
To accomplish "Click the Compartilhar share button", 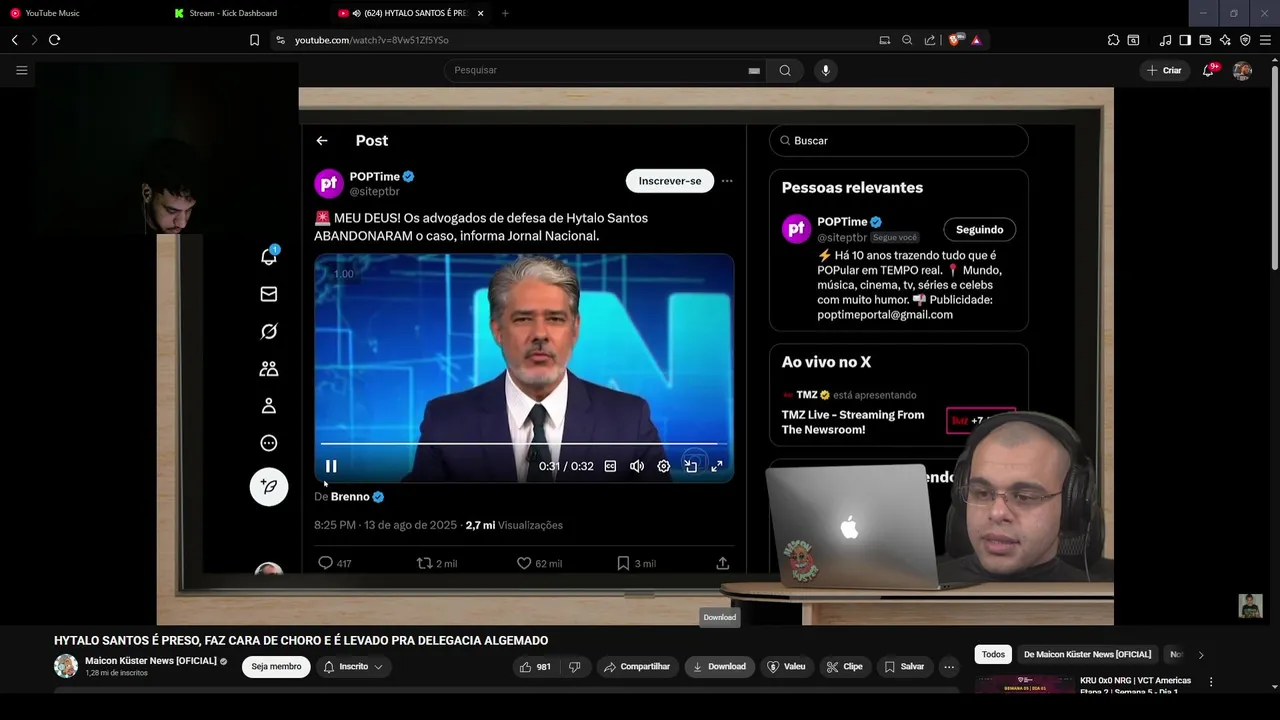I will [637, 667].
